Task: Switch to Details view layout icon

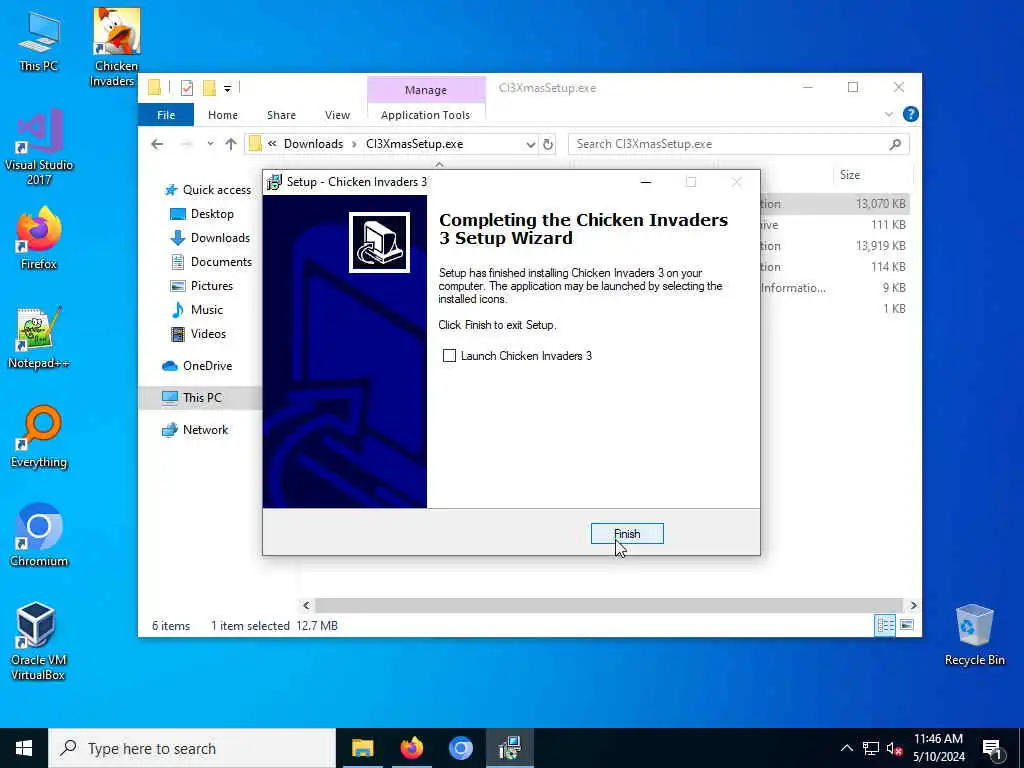Action: (886, 626)
